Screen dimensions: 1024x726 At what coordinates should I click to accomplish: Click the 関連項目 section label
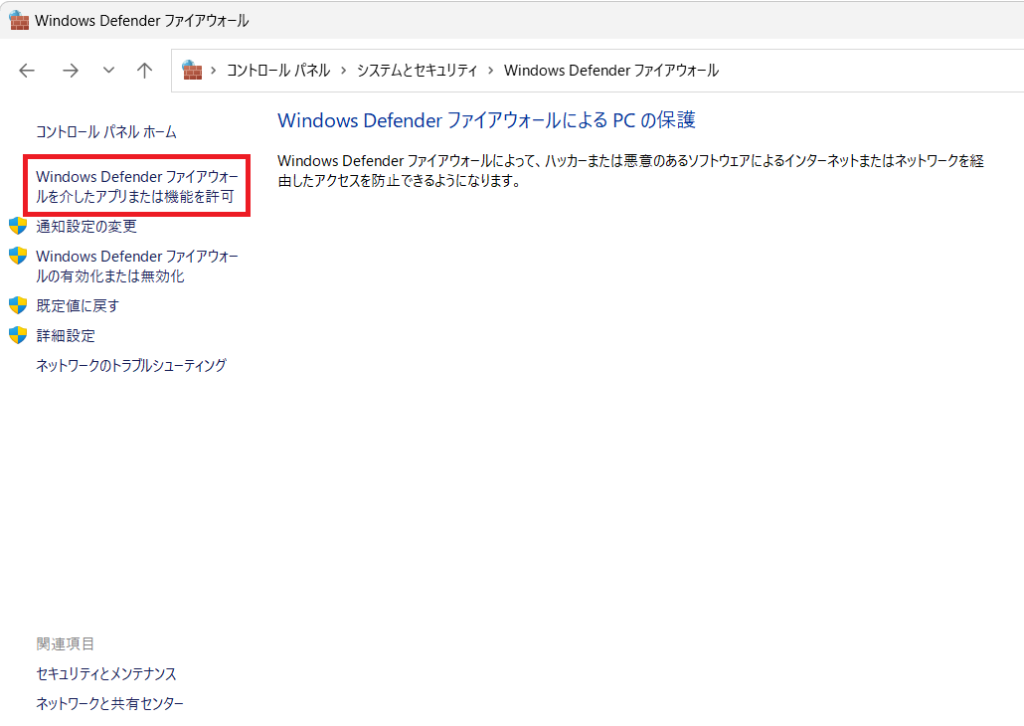[65, 644]
